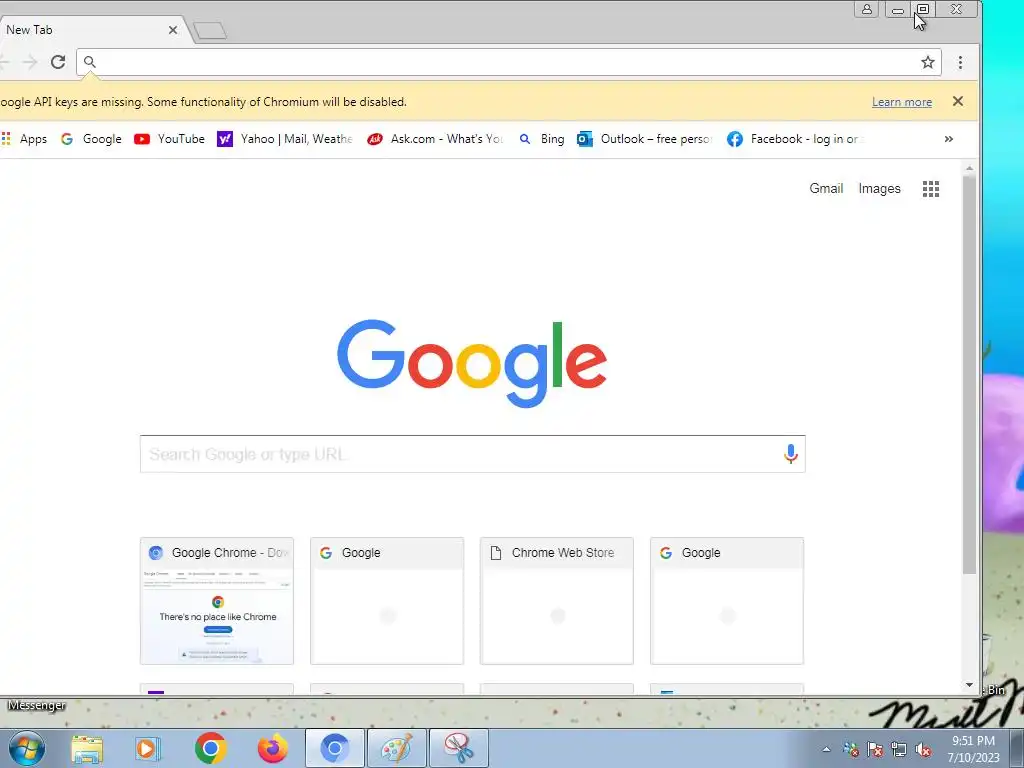Image resolution: width=1024 pixels, height=768 pixels.
Task: Open the muted volume tray icon
Action: [x=923, y=750]
